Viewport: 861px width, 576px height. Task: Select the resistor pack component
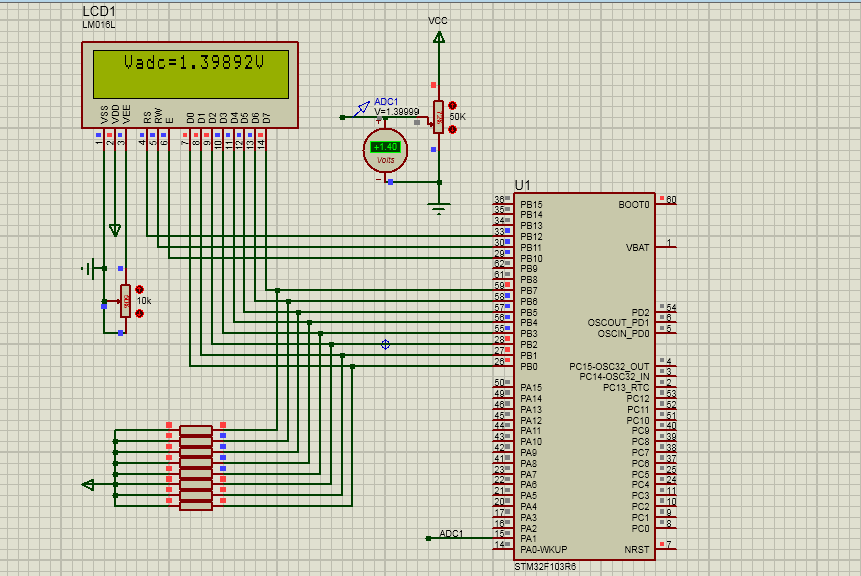[196, 468]
